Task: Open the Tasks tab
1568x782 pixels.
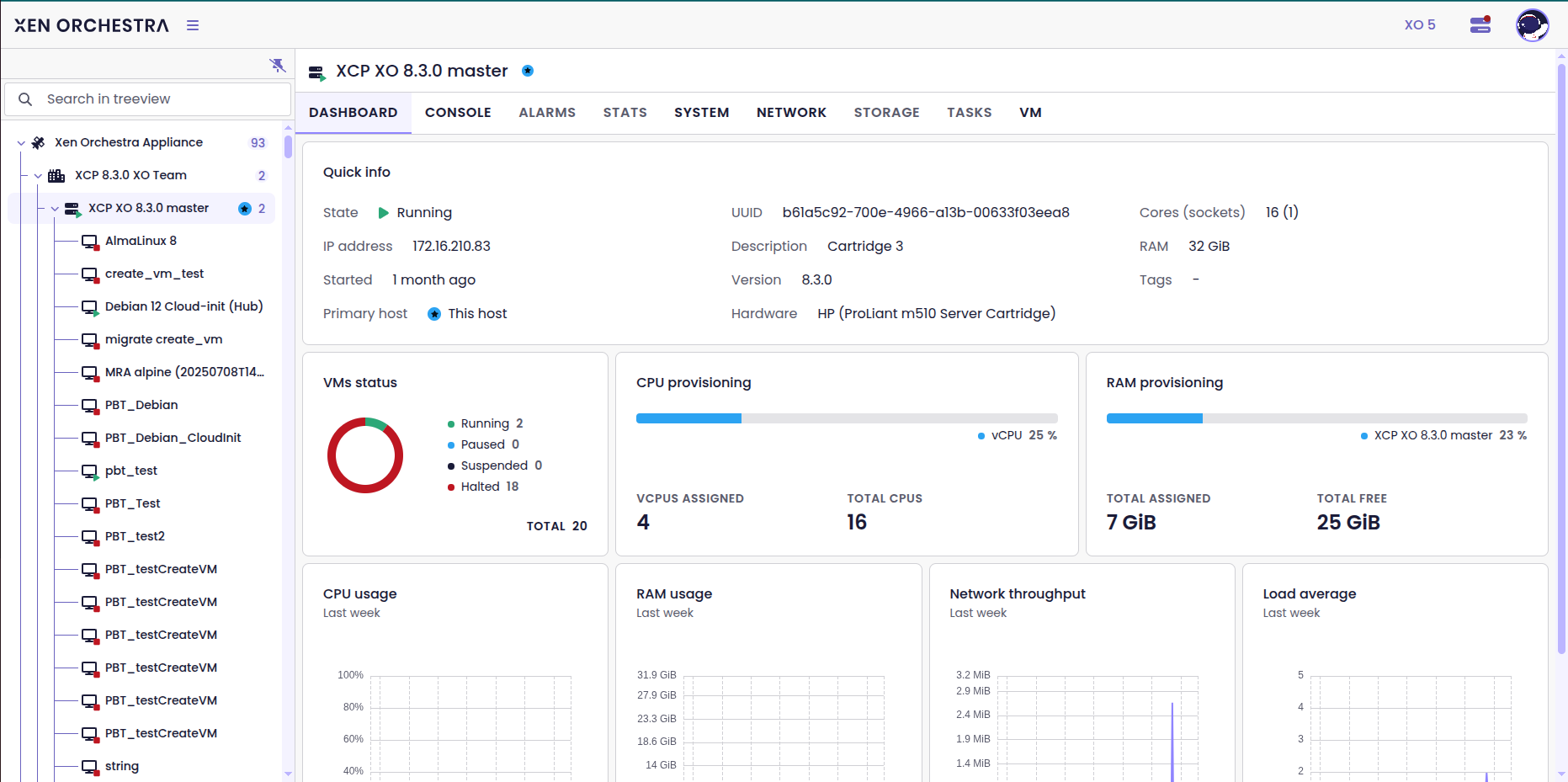Action: pyautogui.click(x=970, y=113)
